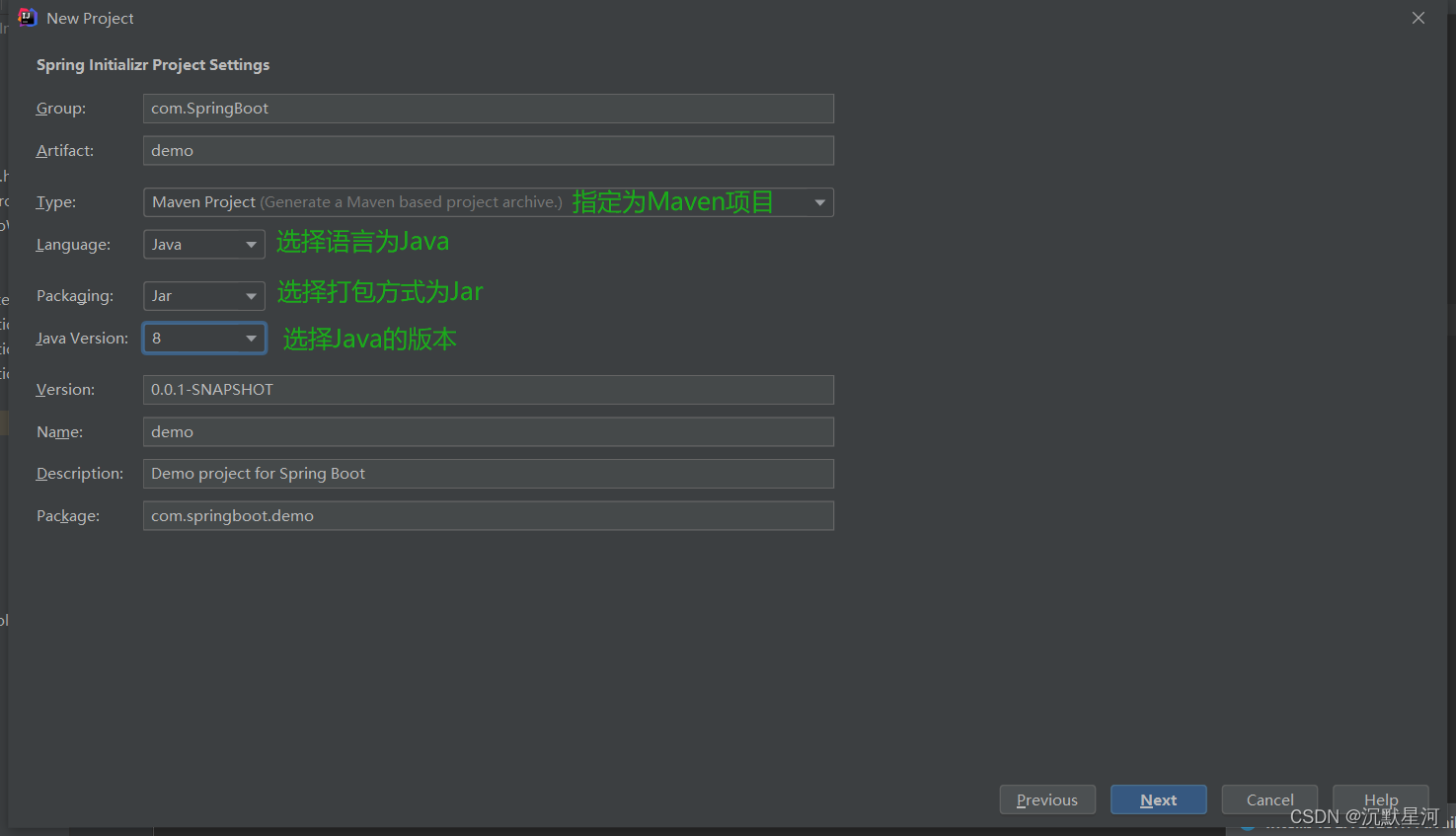Image resolution: width=1456 pixels, height=836 pixels.
Task: Click the Language label
Action: 73,245
